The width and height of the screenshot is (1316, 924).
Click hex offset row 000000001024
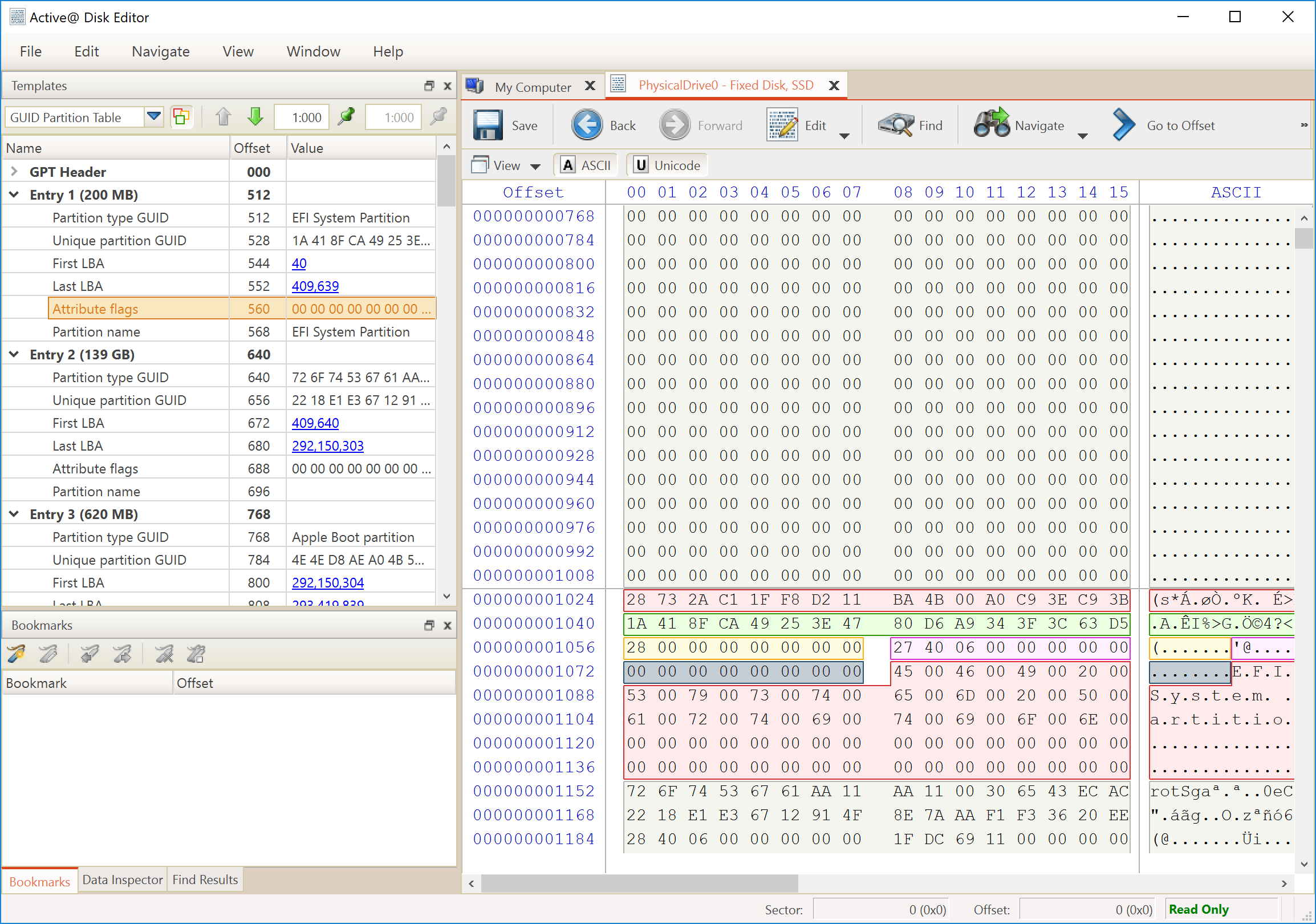pyautogui.click(x=534, y=599)
